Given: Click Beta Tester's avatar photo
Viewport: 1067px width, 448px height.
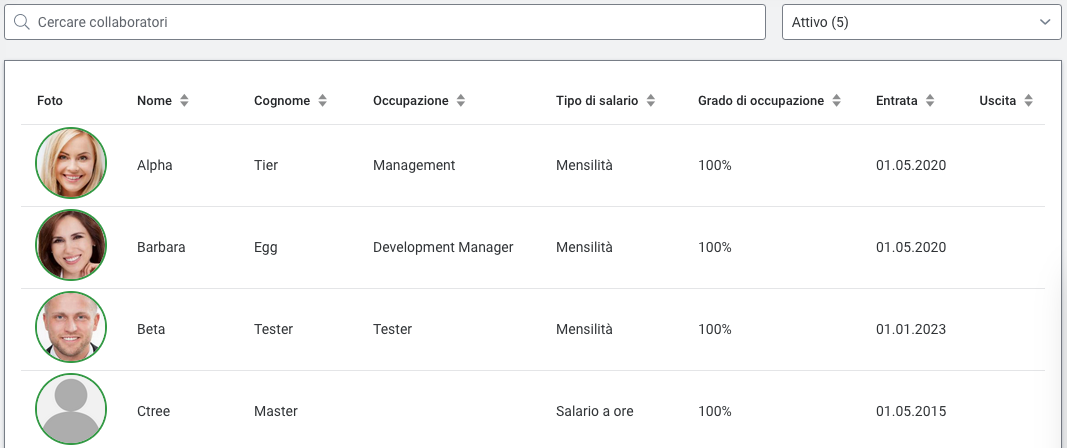Looking at the screenshot, I should (71, 328).
